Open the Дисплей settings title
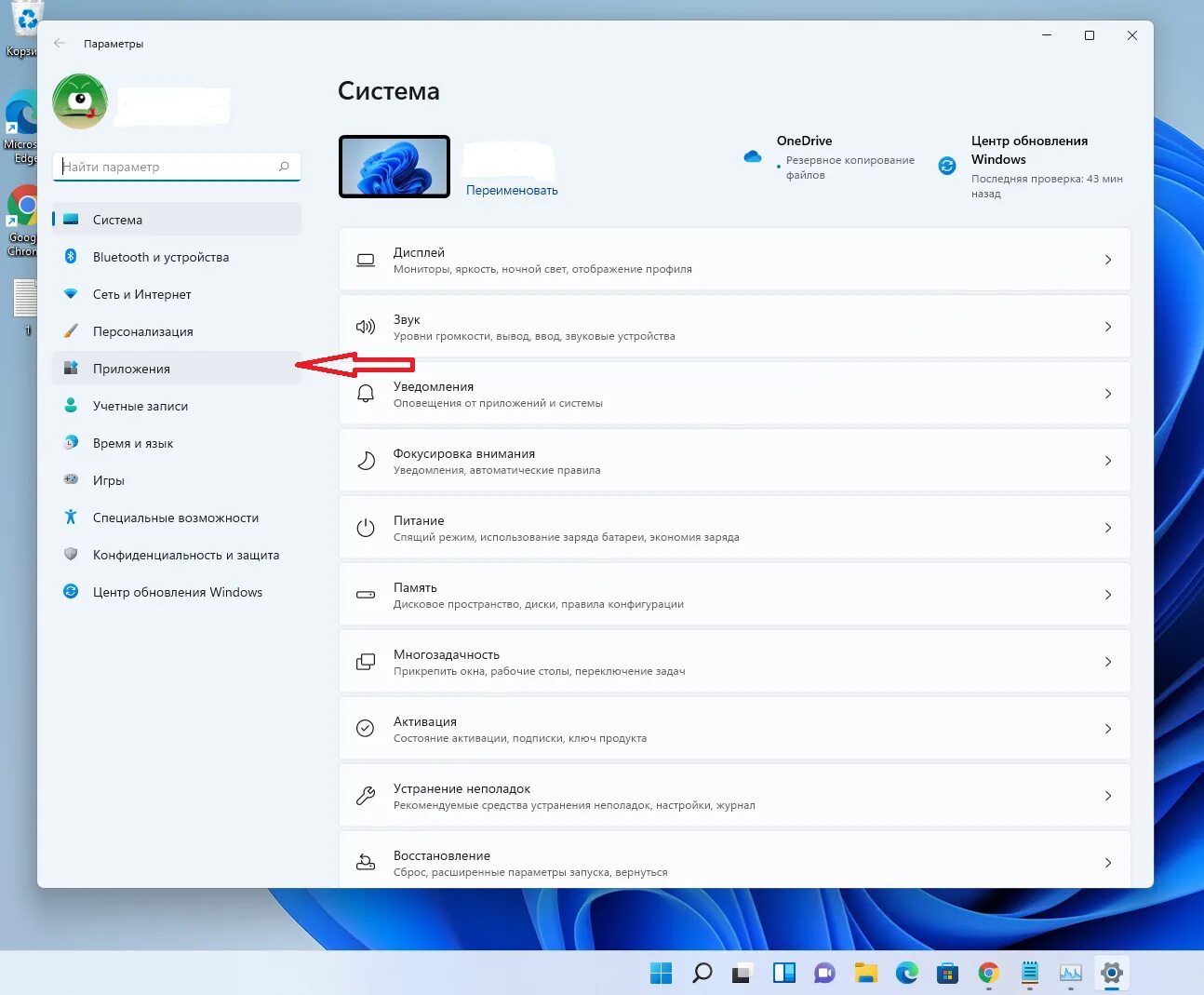The width and height of the screenshot is (1204, 995). [419, 252]
